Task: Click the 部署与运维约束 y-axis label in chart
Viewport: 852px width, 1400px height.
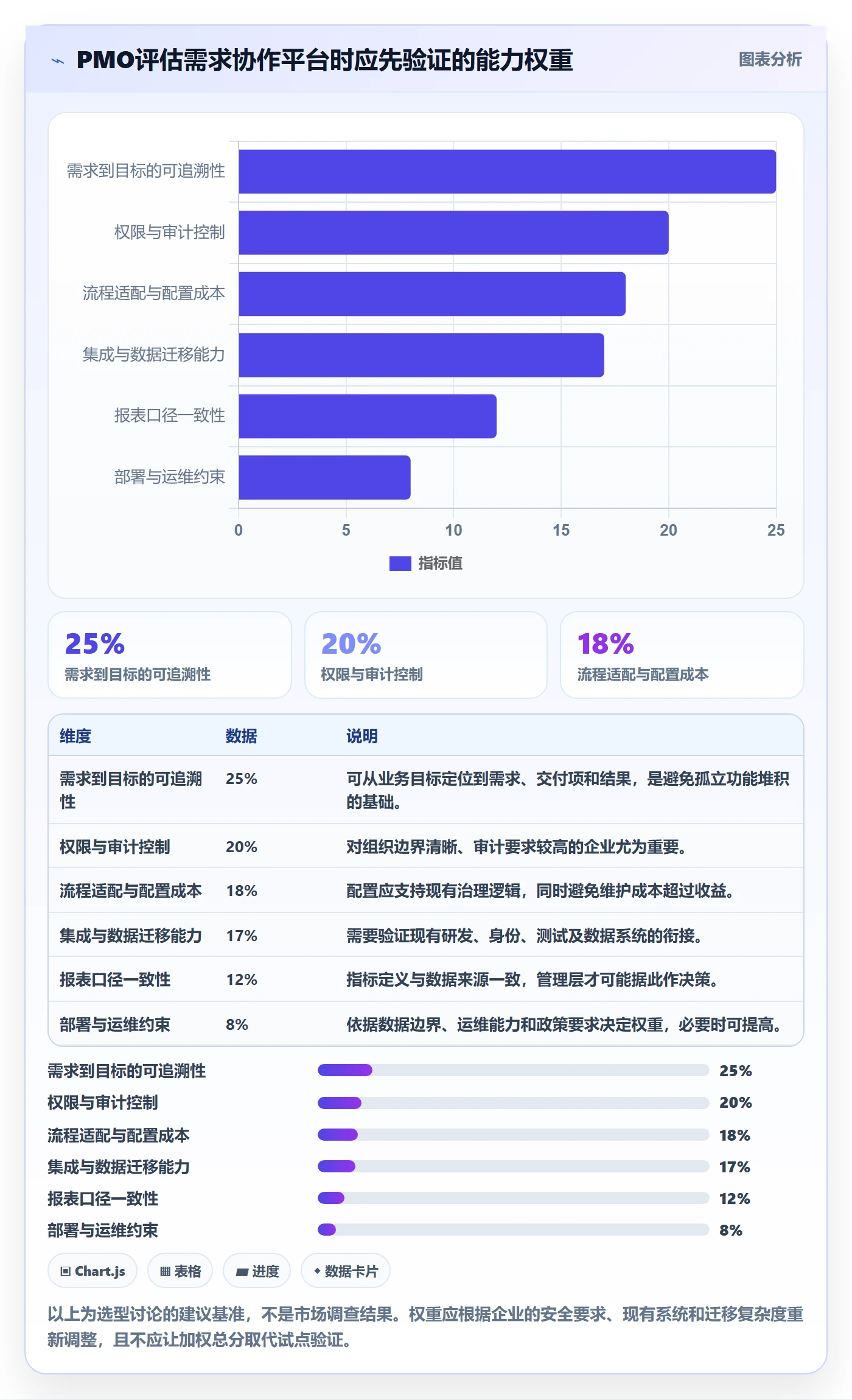Action: pos(170,477)
